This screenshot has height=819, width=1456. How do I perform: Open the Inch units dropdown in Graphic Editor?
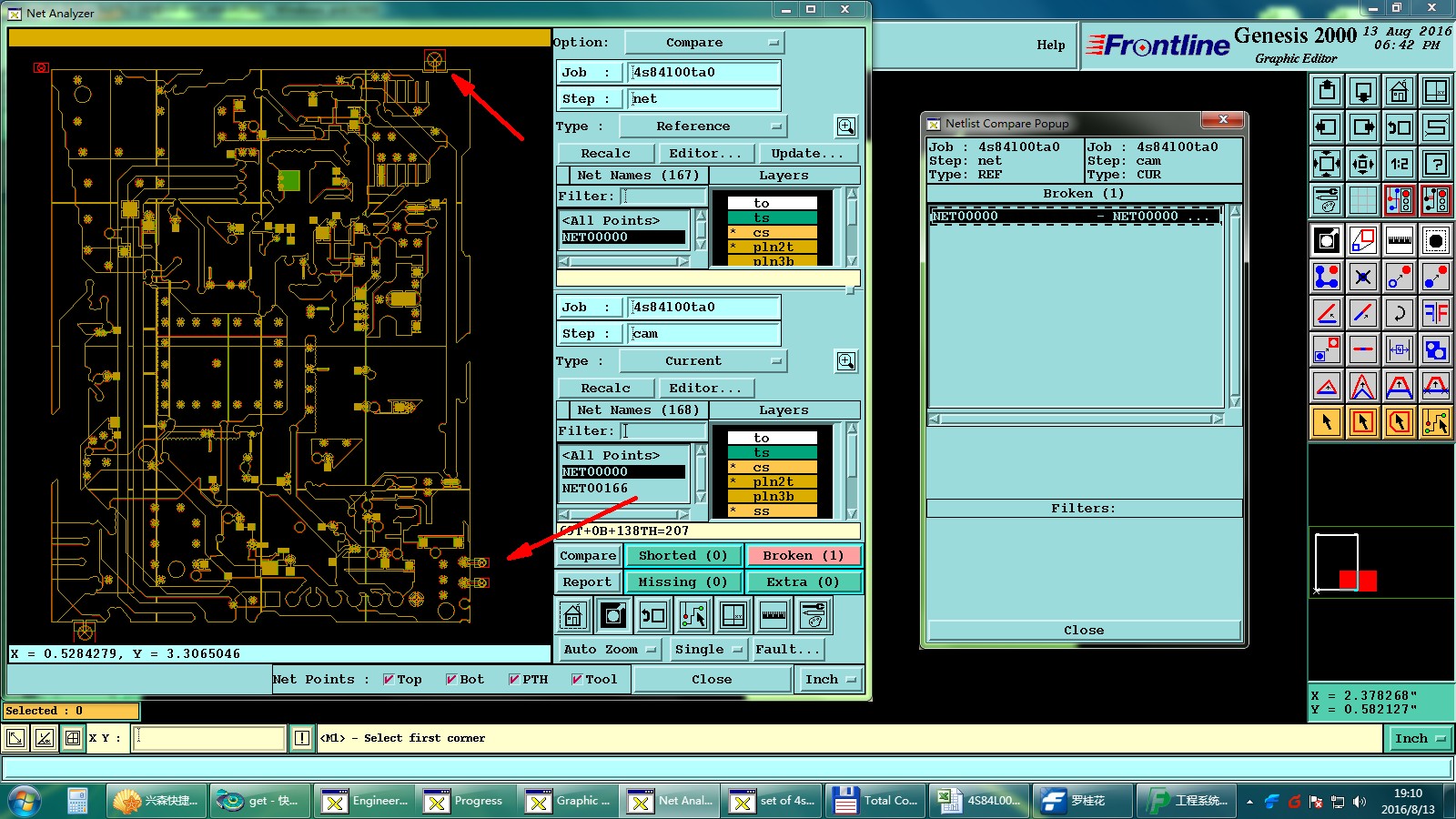point(1420,739)
